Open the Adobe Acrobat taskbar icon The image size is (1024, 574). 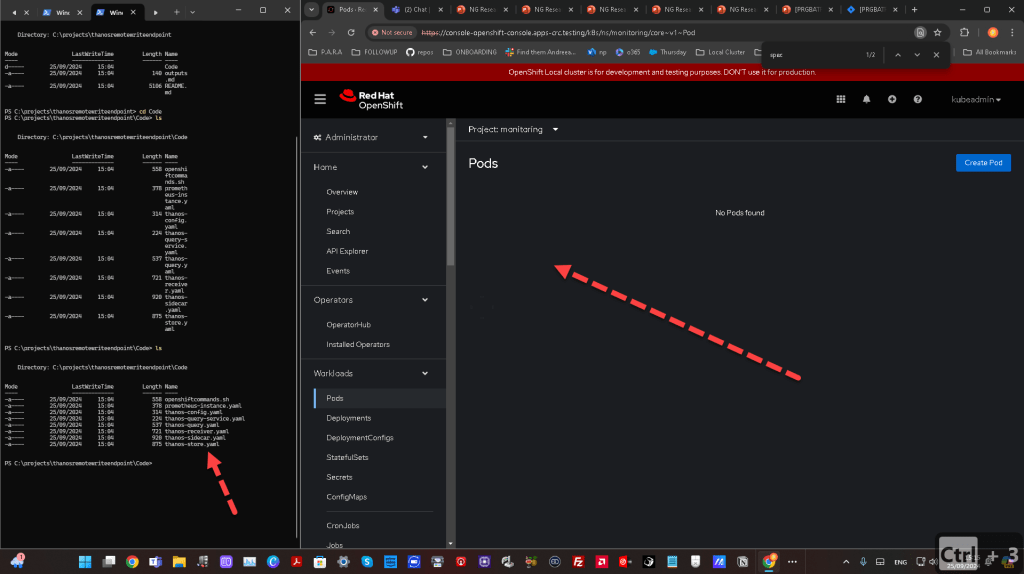click(x=296, y=562)
